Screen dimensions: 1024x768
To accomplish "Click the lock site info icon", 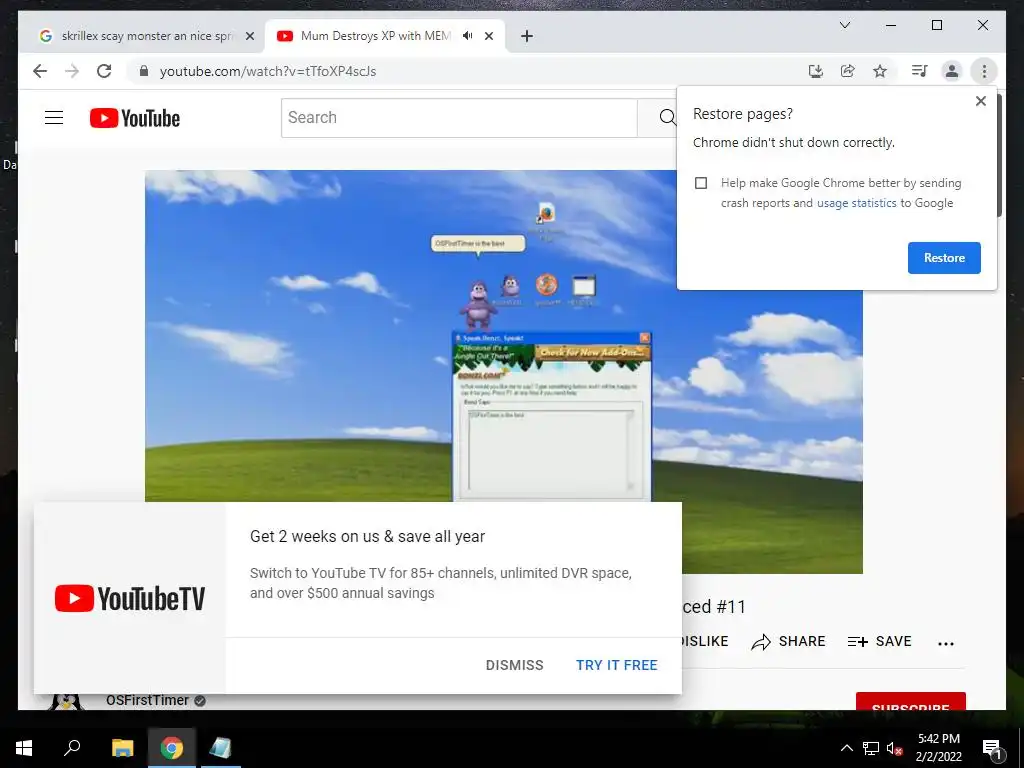I will click(144, 71).
